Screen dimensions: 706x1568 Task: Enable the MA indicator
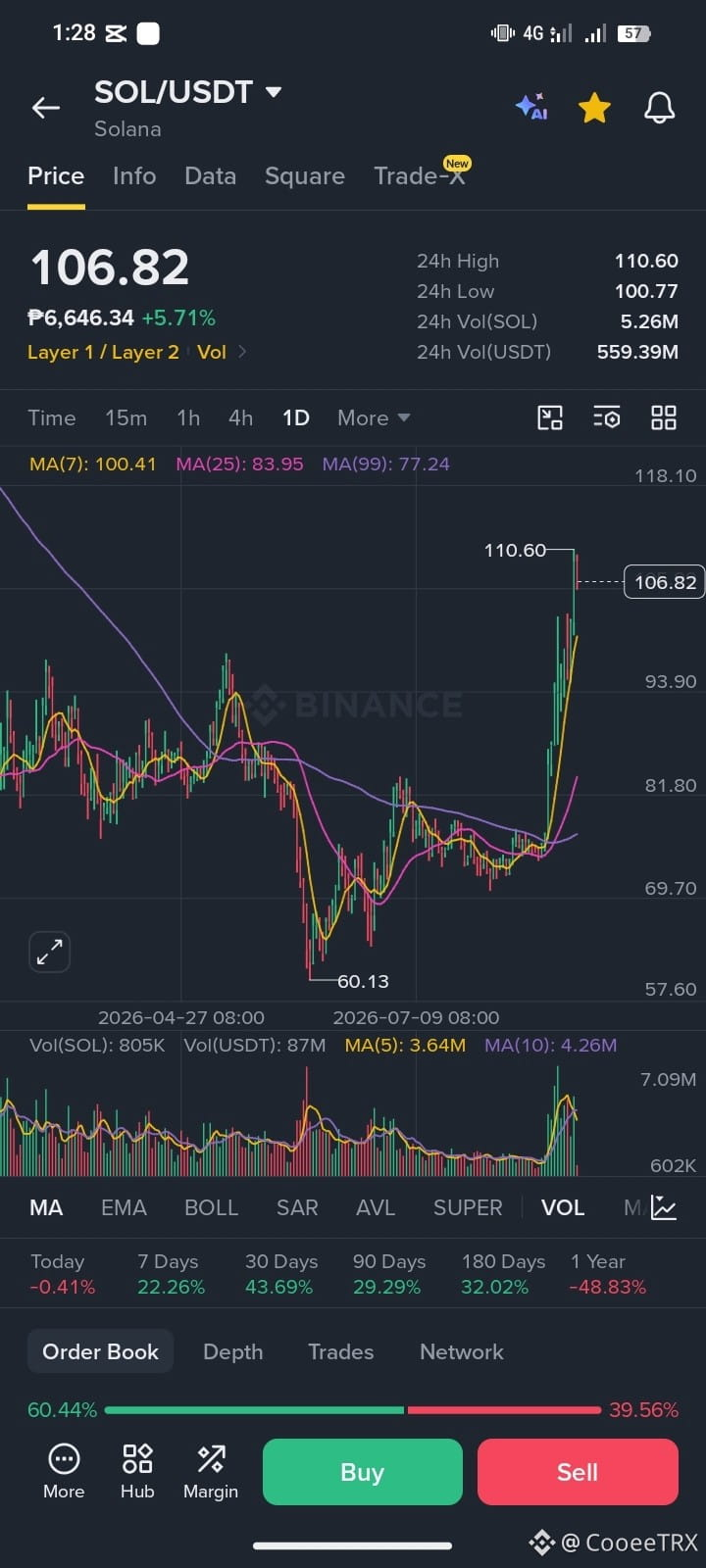[46, 1208]
